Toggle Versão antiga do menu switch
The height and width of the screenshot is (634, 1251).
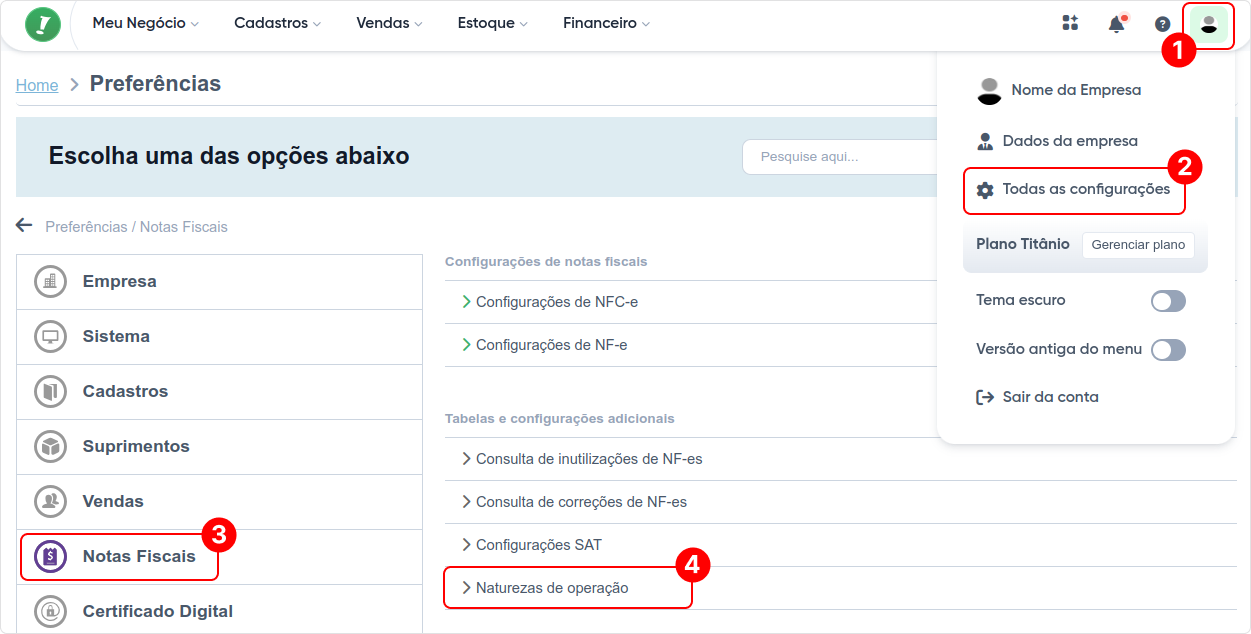pyautogui.click(x=1168, y=350)
